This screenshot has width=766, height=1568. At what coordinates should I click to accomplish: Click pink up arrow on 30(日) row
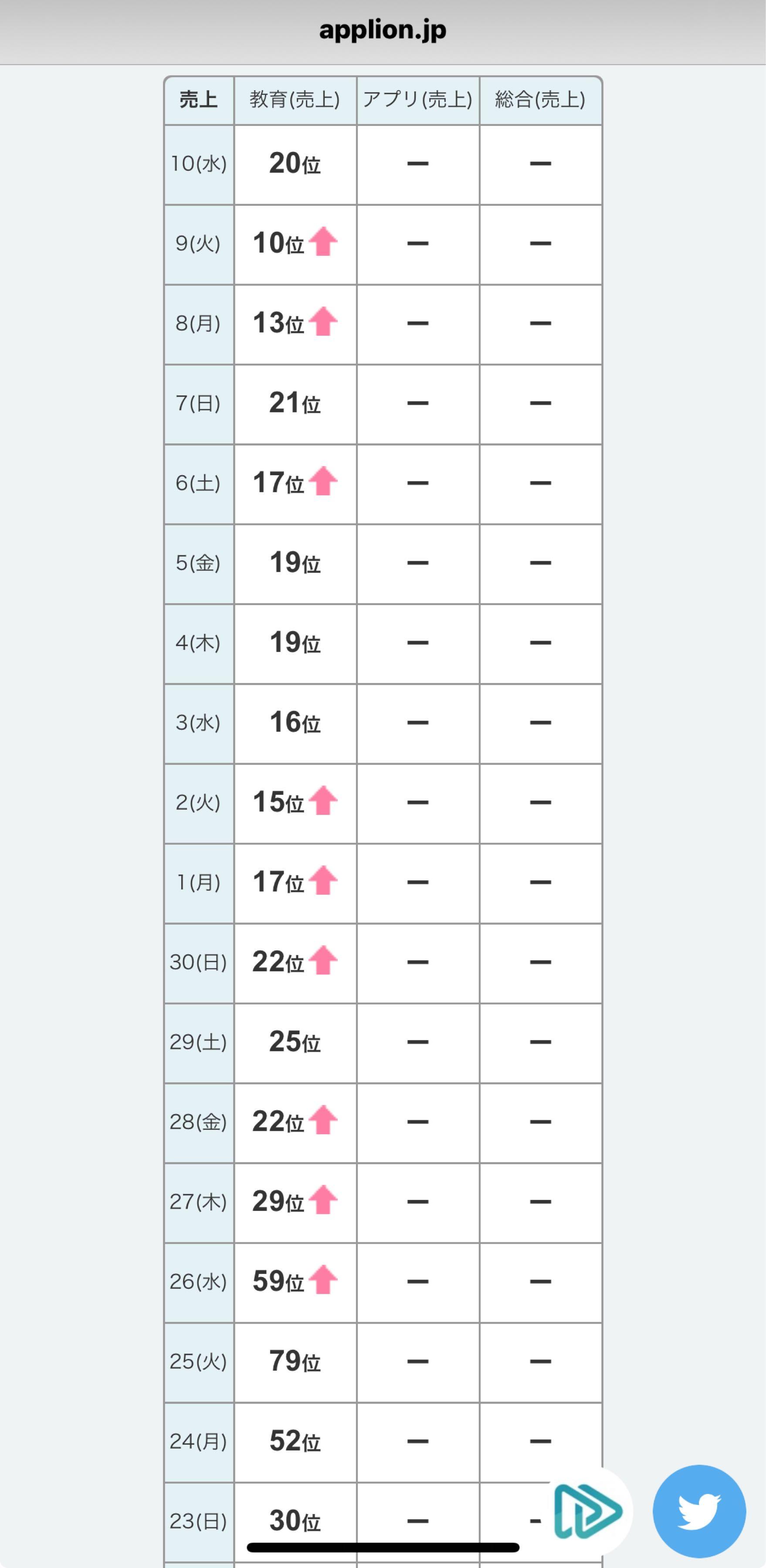[x=323, y=960]
